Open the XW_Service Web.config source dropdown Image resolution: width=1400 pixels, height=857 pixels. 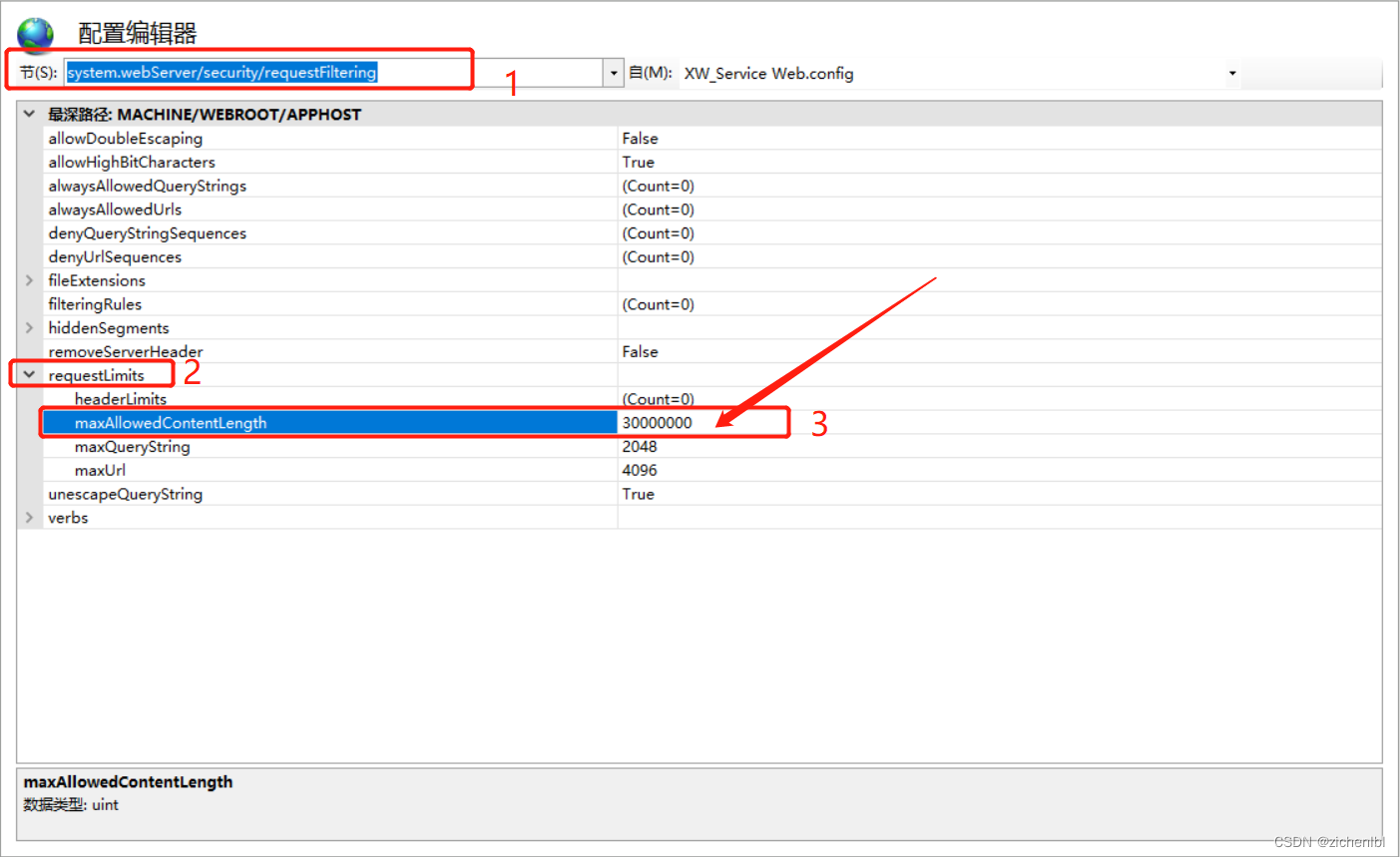point(1232,73)
